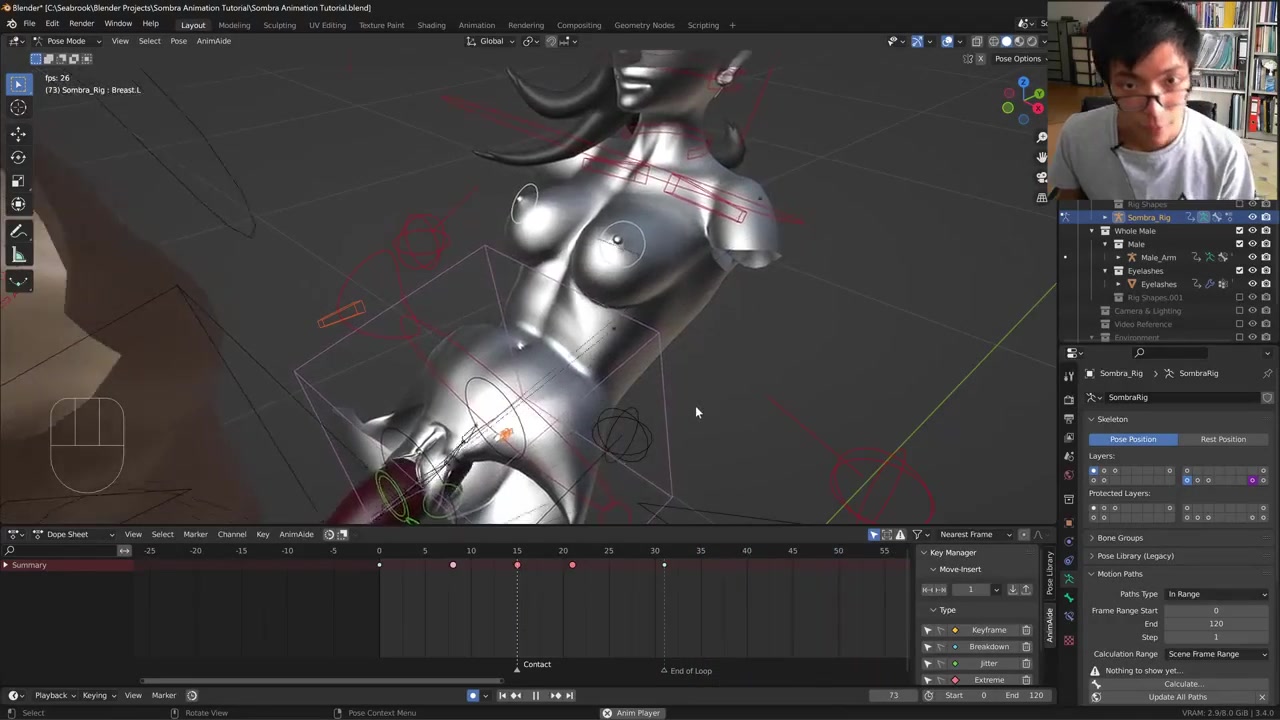
Task: Select the Move tool in the viewport toolbar
Action: click(18, 133)
